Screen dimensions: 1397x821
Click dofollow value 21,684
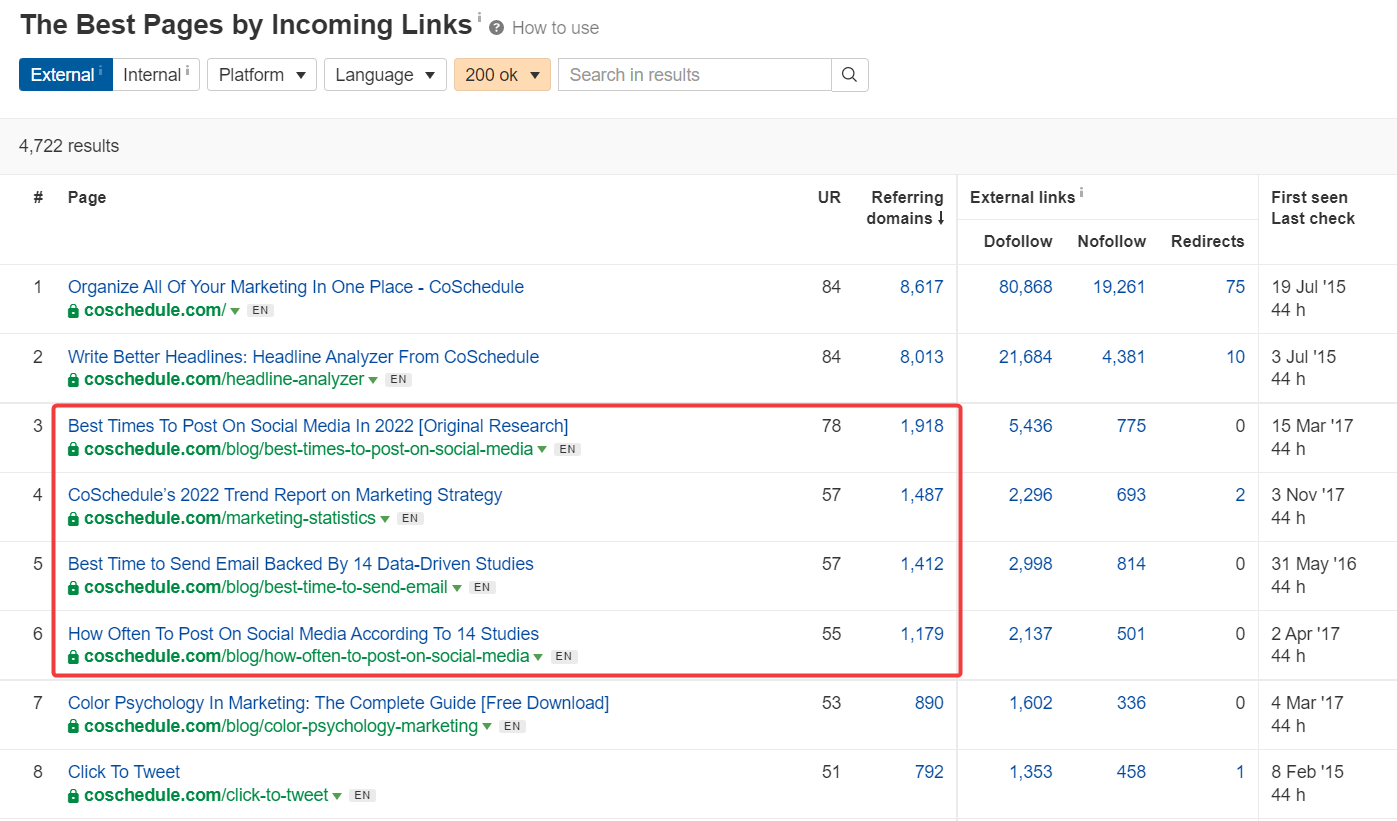tap(1025, 357)
